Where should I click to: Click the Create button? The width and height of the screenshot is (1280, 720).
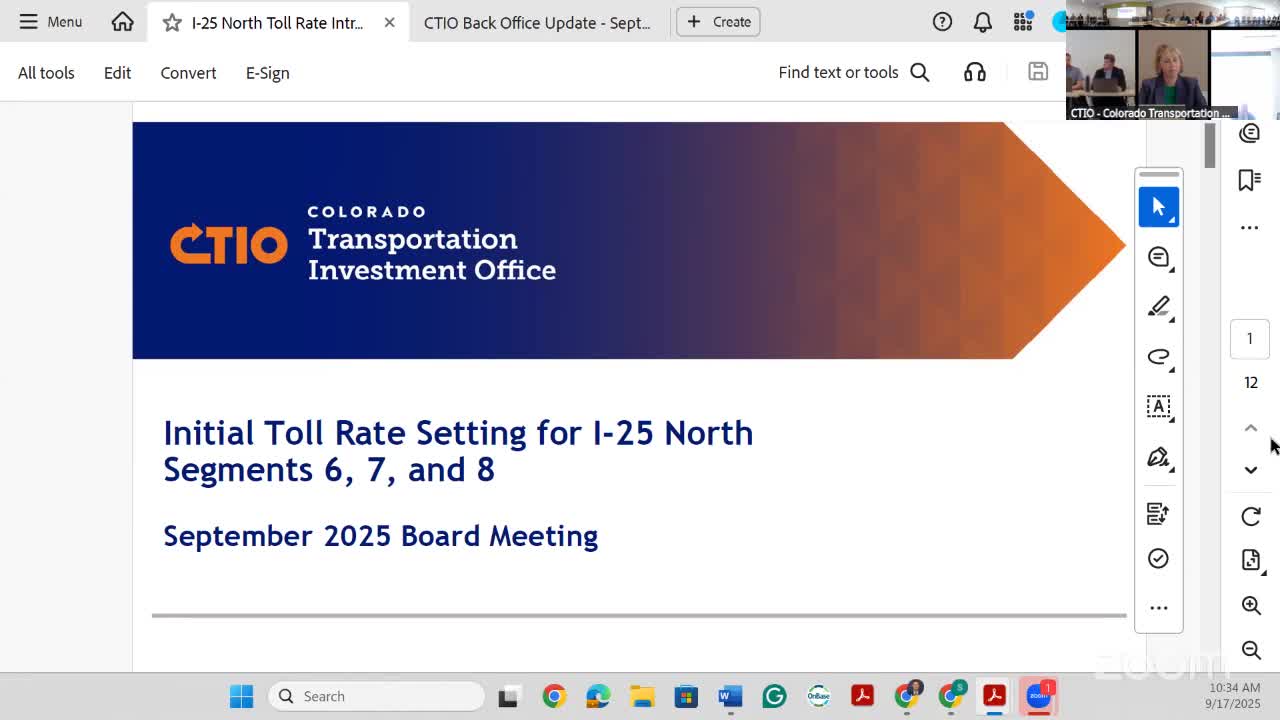[x=719, y=22]
